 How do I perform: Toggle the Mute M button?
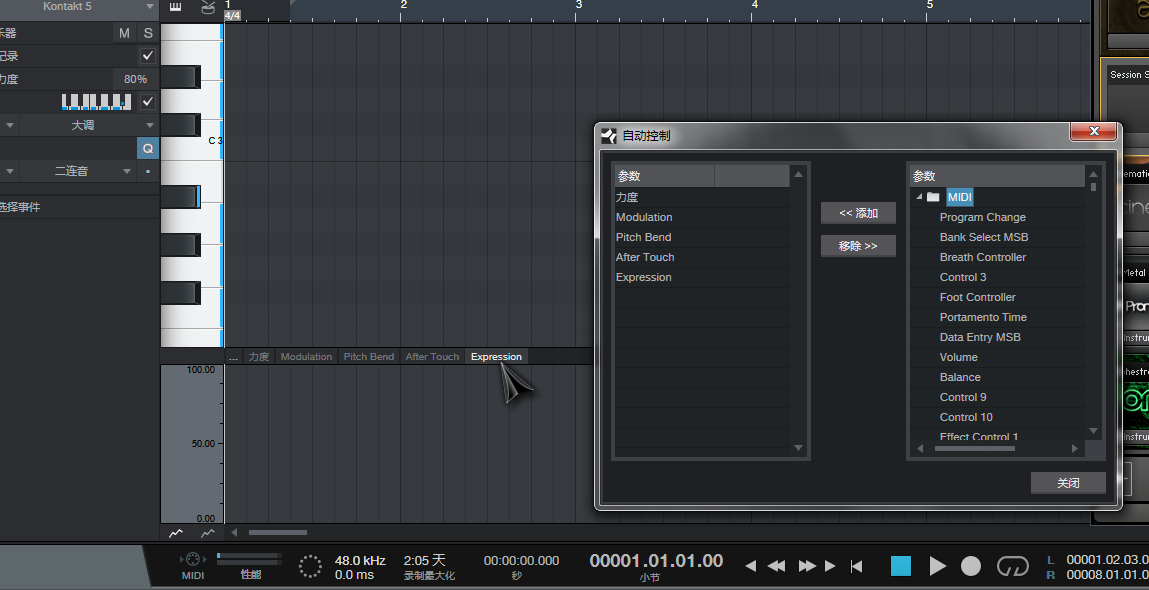pos(125,33)
